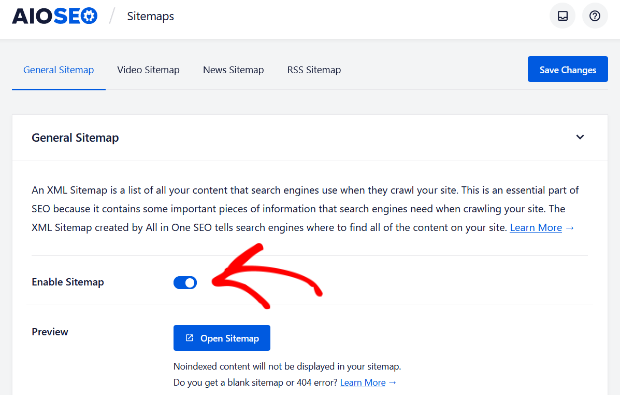Switch to Video Sitemap tab
Image resolution: width=620 pixels, height=395 pixels.
148,70
